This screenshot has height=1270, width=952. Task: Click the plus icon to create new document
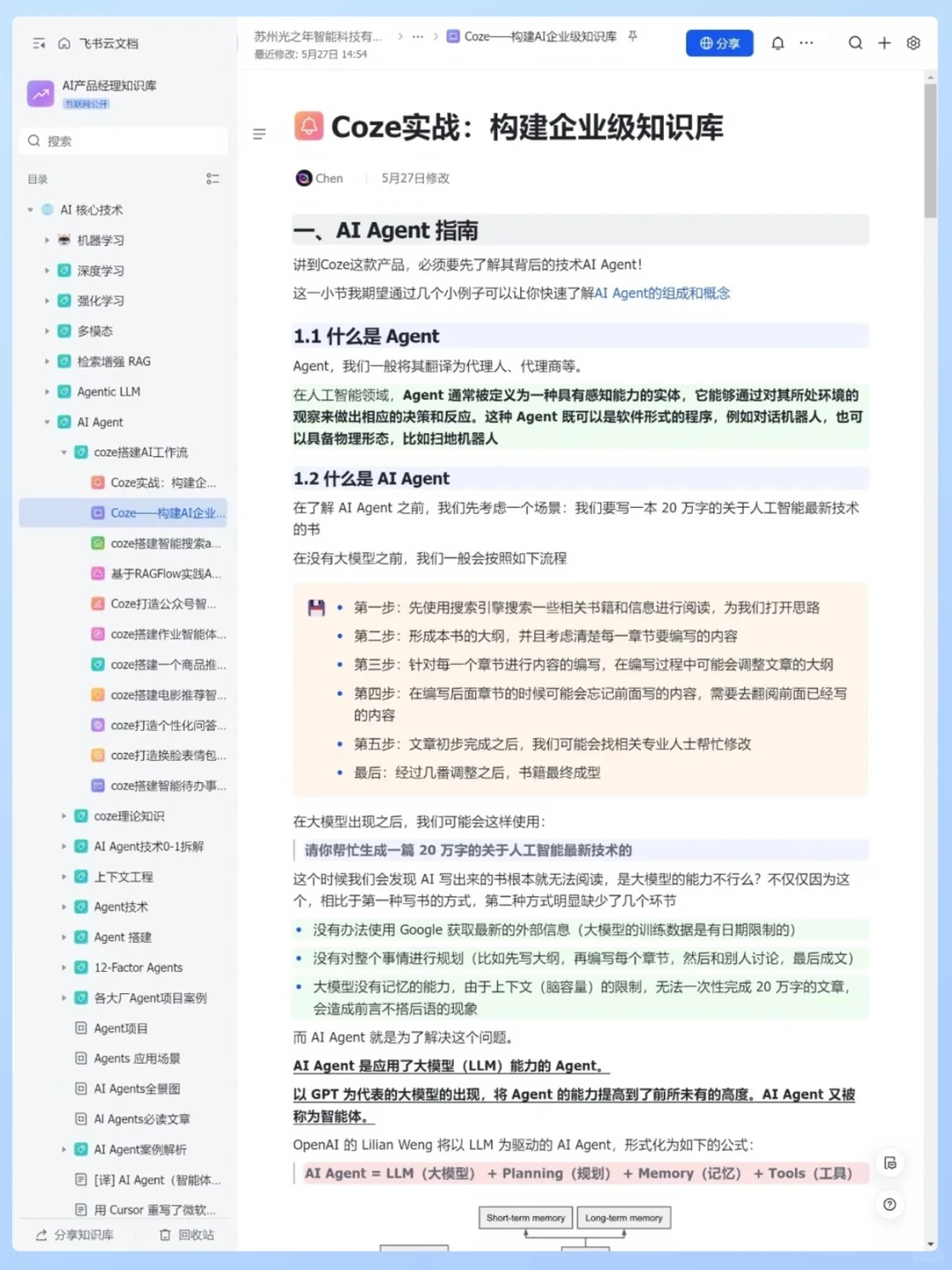click(884, 43)
